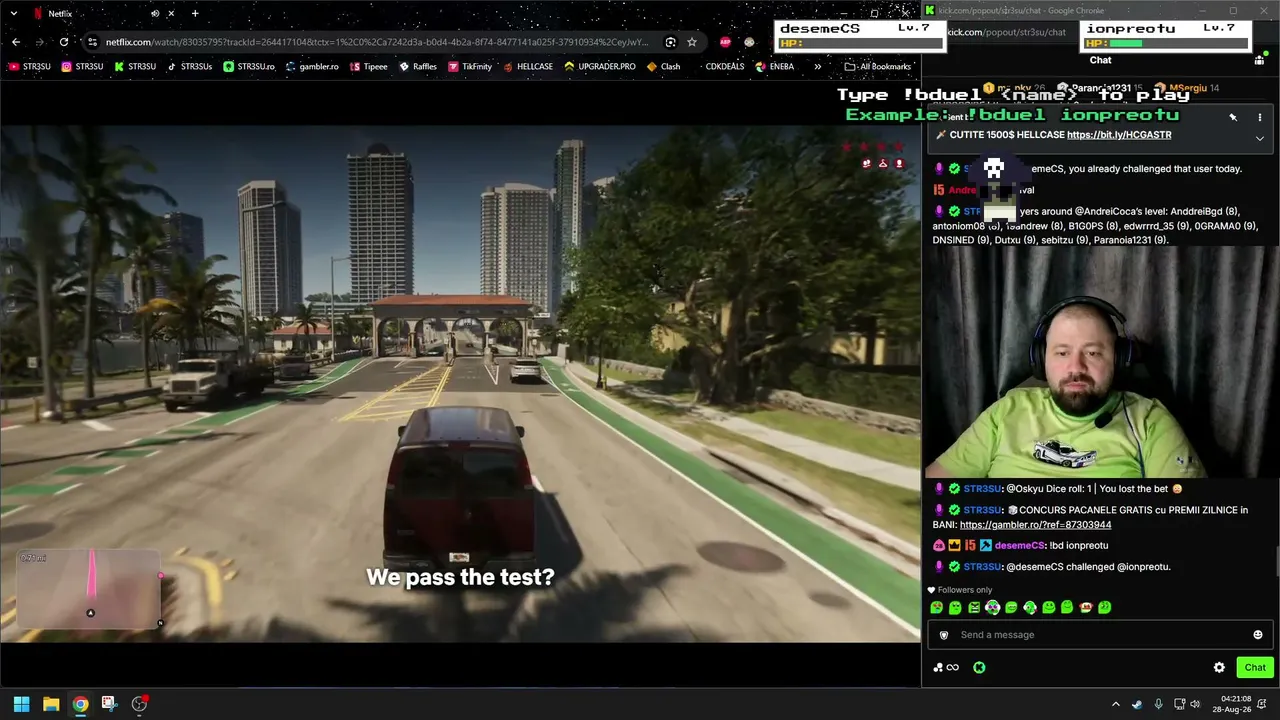Switch to Chrome in the taskbar
The width and height of the screenshot is (1280, 720).
pos(80,704)
